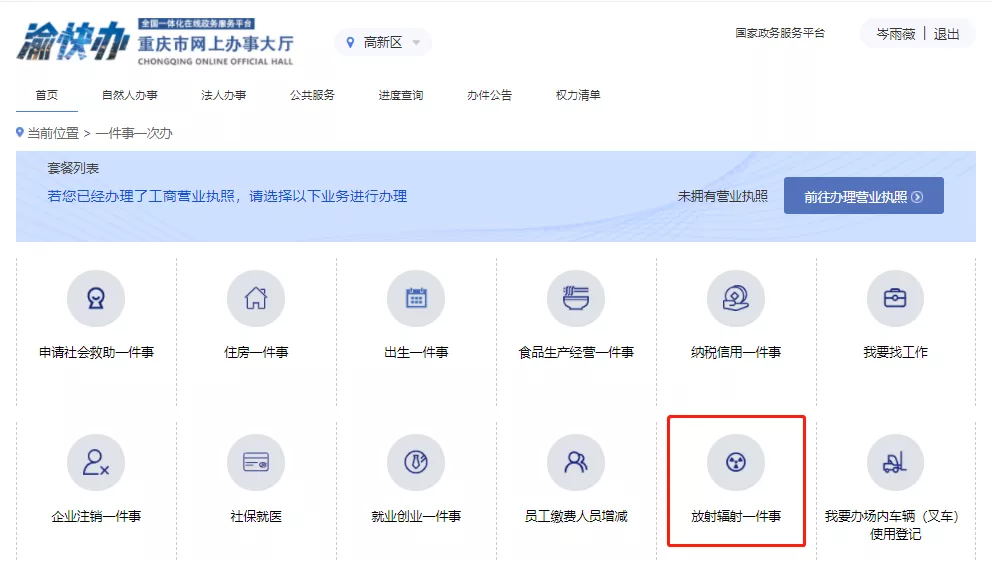Screen dimensions: 992x561
Task: Go to the 进度查询 tab
Action: point(400,95)
